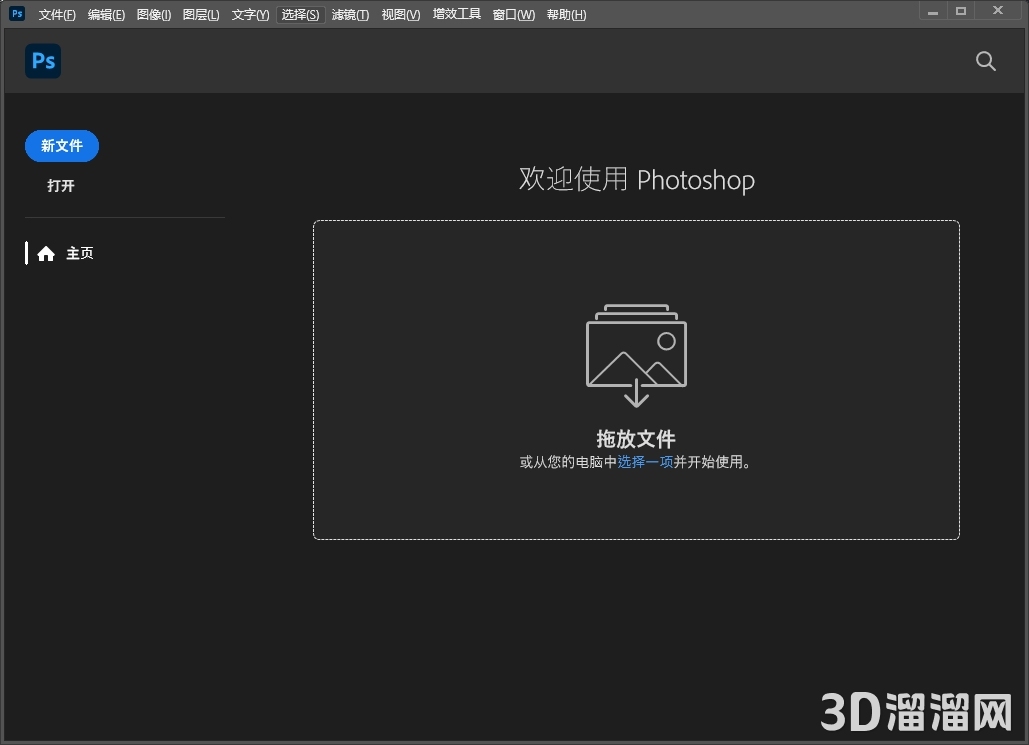Open the 选择 (Select) menu
1029x745 pixels.
(299, 14)
